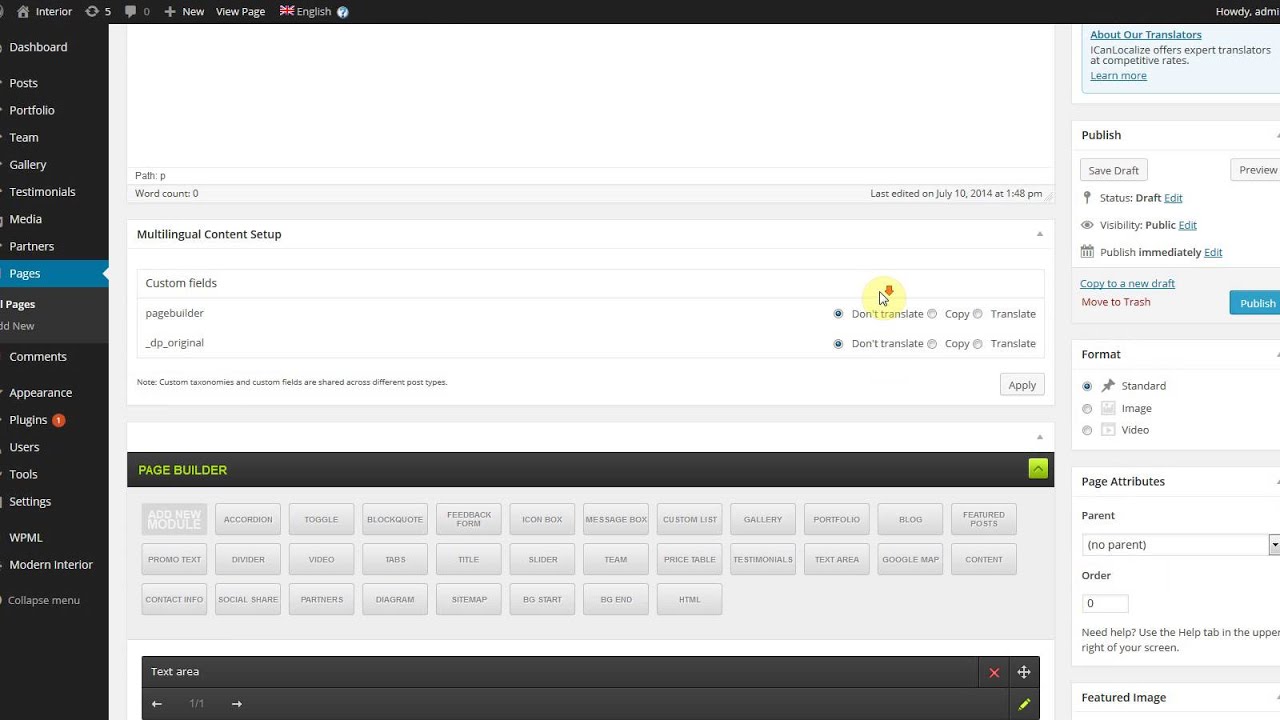Collapse the panel above Page Builder header

pyautogui.click(x=1039, y=437)
